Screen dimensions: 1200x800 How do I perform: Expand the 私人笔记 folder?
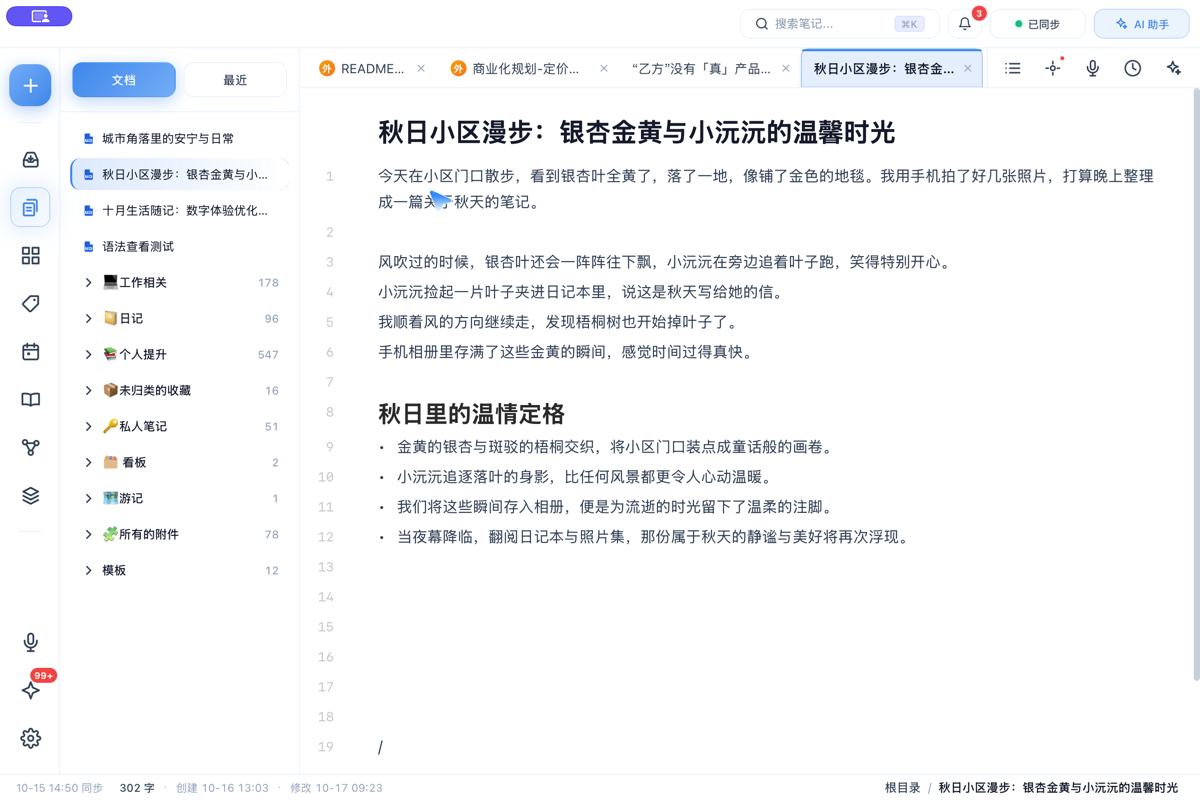[88, 427]
